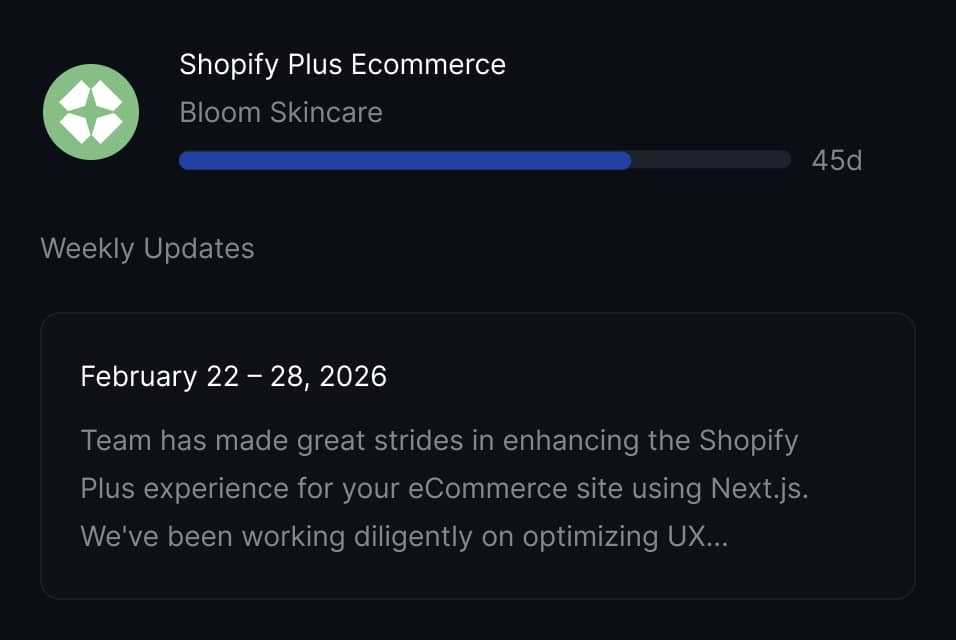Select the Bloom Skincare client name
This screenshot has height=640, width=956.
(280, 112)
